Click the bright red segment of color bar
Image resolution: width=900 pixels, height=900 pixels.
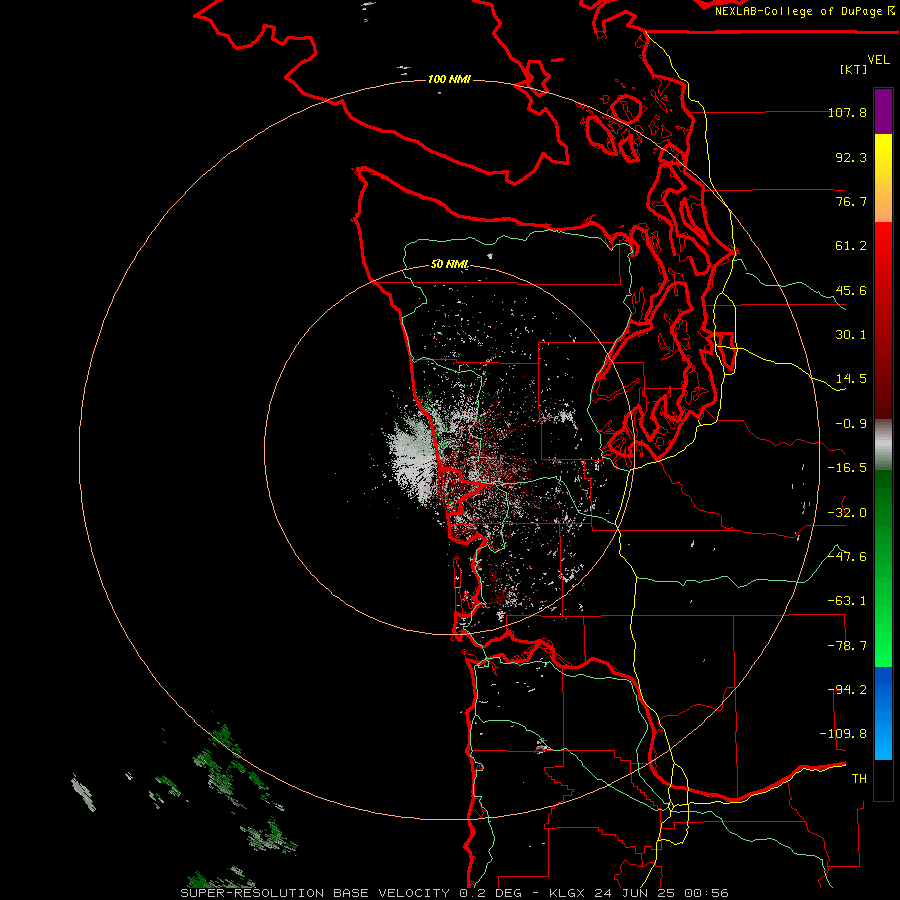883,320
